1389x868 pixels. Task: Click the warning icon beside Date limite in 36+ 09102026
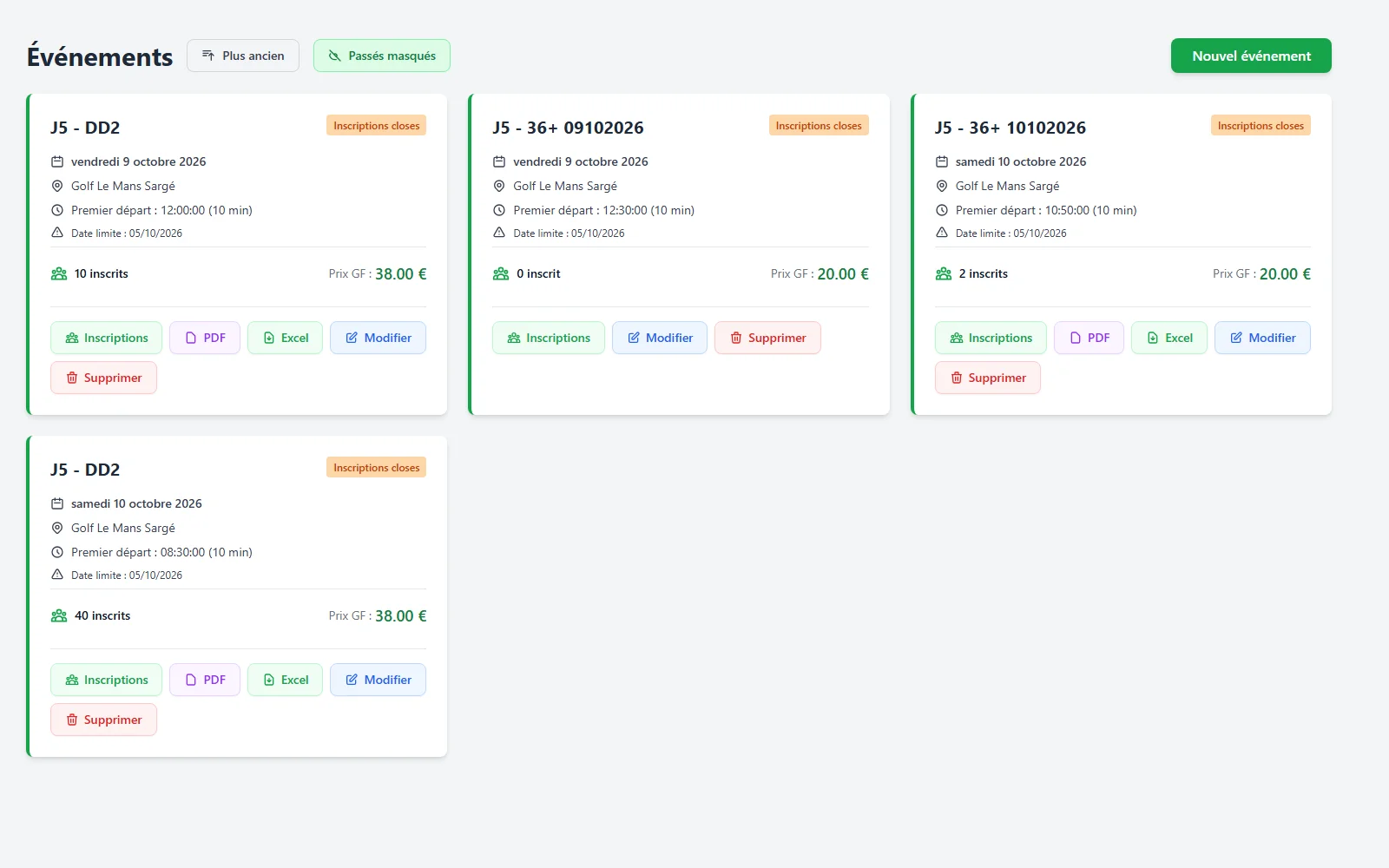pos(499,233)
